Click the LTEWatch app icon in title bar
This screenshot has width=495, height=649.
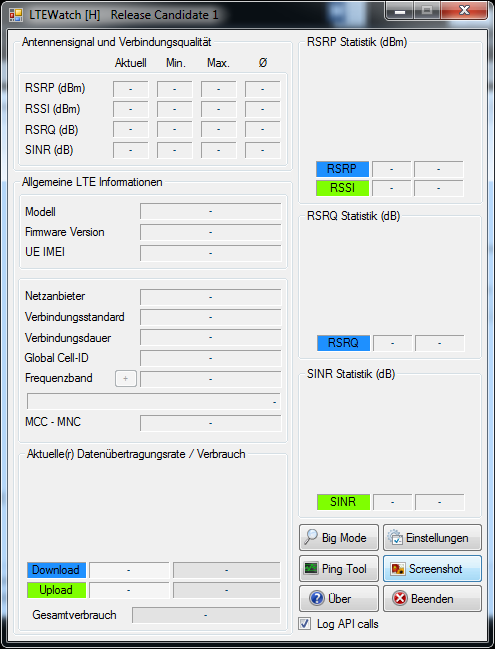pyautogui.click(x=16, y=15)
